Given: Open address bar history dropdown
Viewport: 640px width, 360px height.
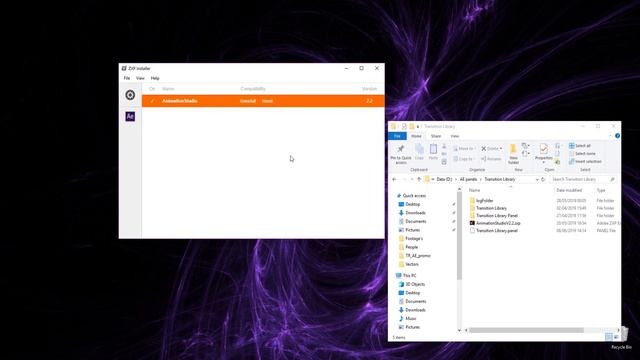Looking at the screenshot, I should tap(537, 179).
